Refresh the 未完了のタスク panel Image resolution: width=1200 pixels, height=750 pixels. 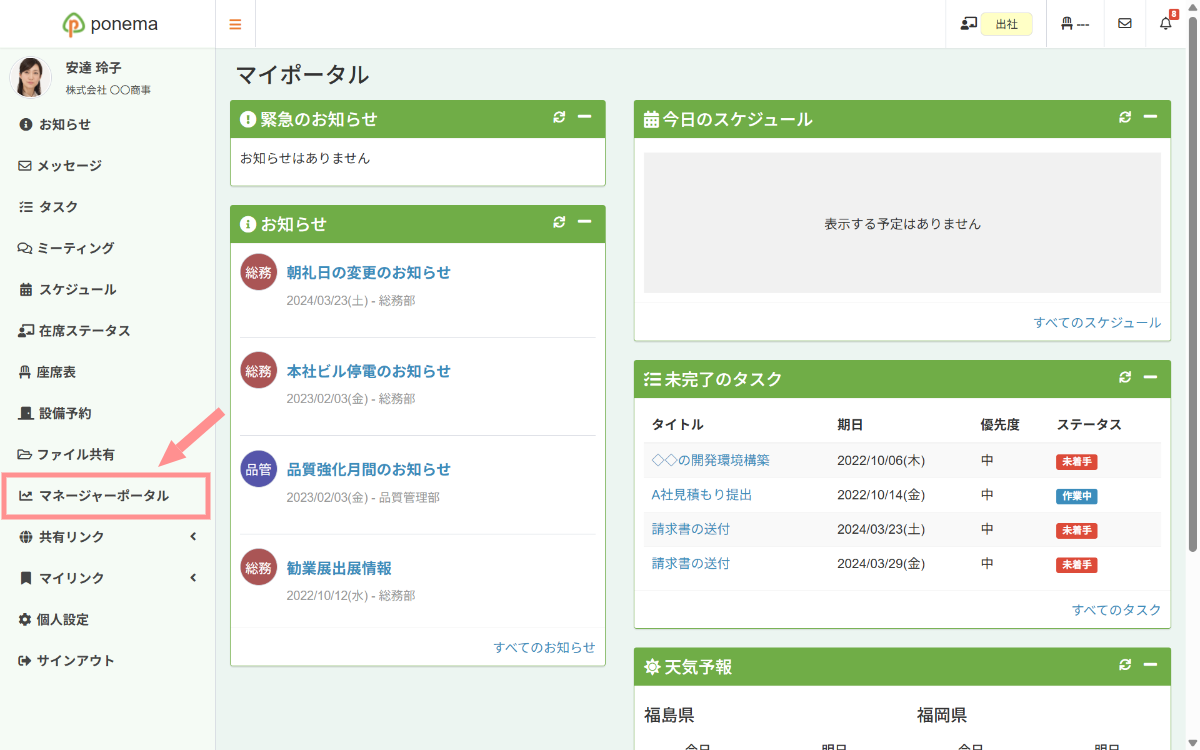[x=1125, y=378]
